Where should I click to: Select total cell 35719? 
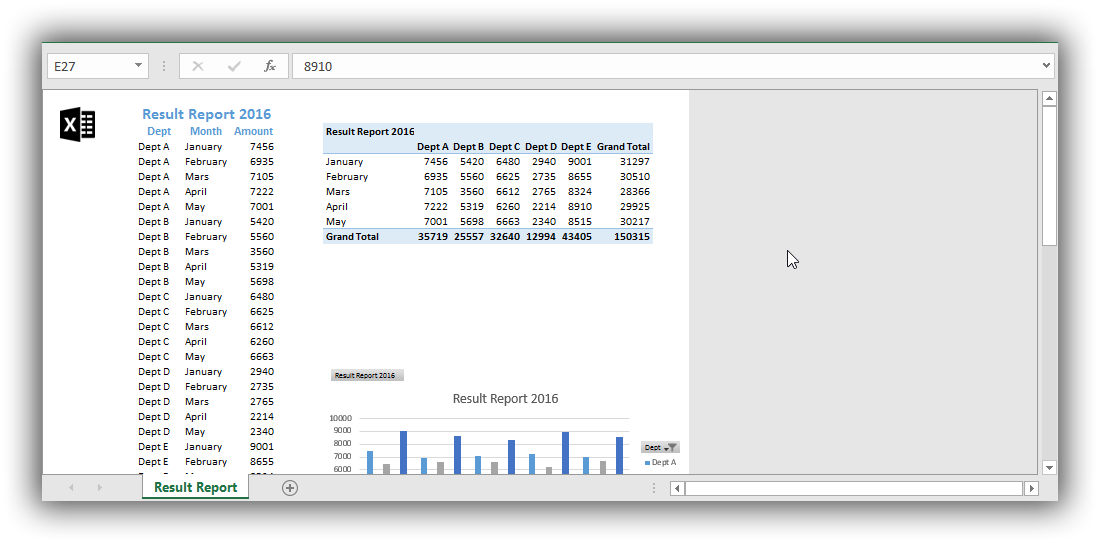pyautogui.click(x=433, y=236)
